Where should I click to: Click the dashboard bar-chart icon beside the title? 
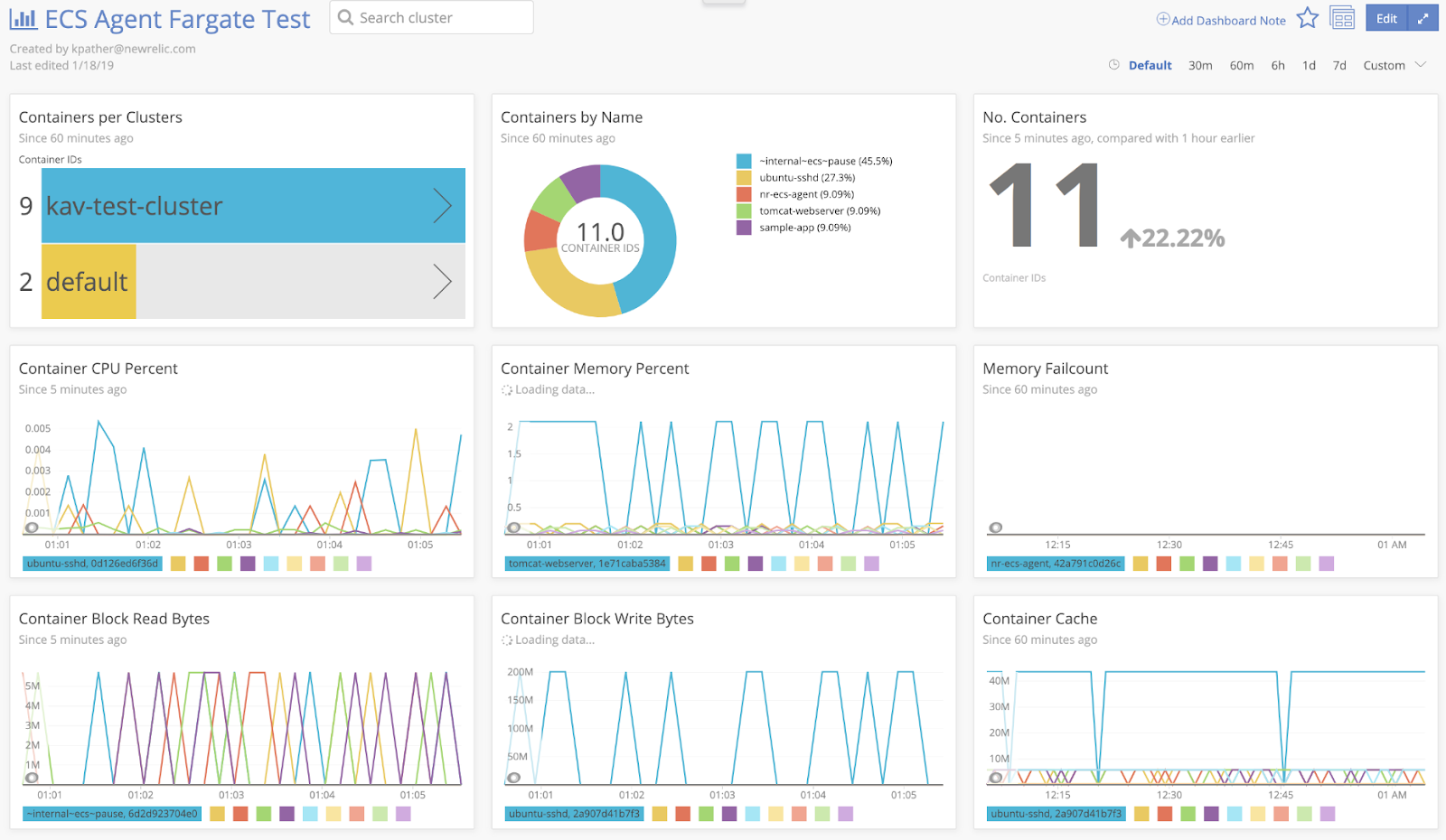(23, 18)
